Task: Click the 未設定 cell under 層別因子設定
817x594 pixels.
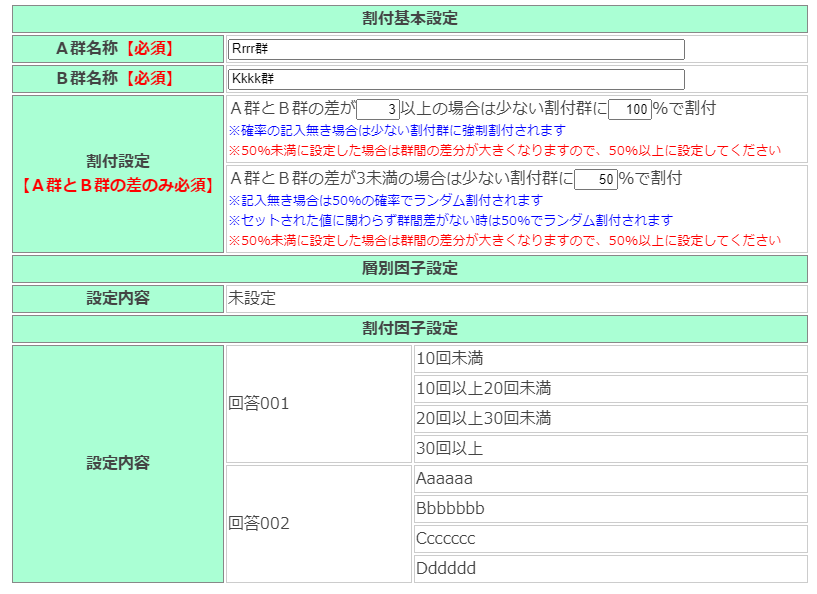Action: (516, 299)
